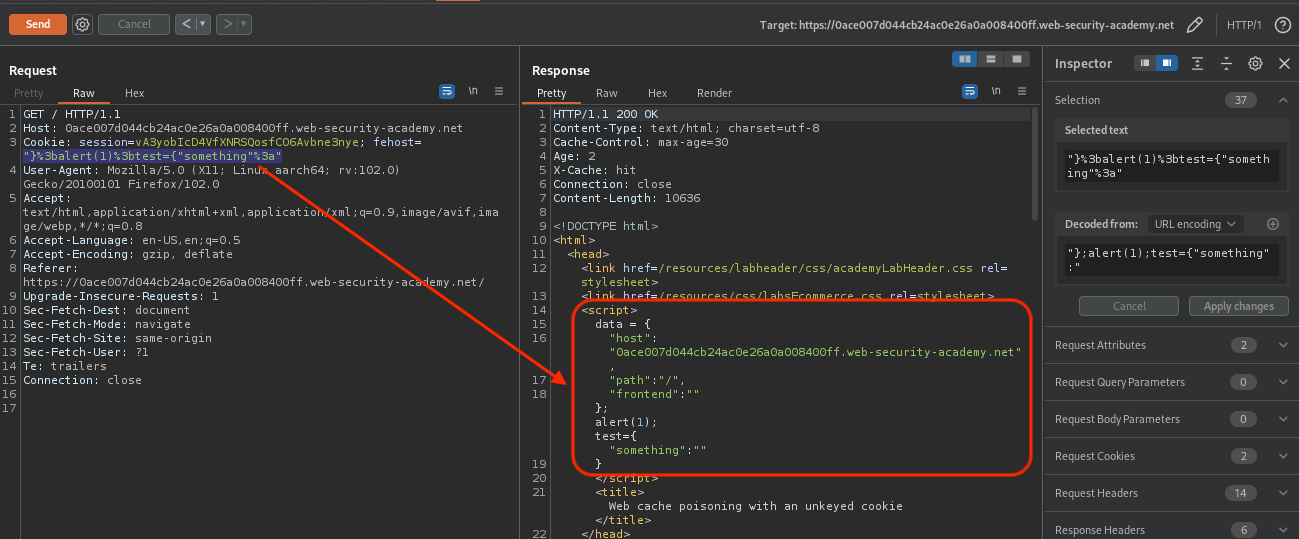
Task: Expand the Request Headers section
Action: [1283, 493]
